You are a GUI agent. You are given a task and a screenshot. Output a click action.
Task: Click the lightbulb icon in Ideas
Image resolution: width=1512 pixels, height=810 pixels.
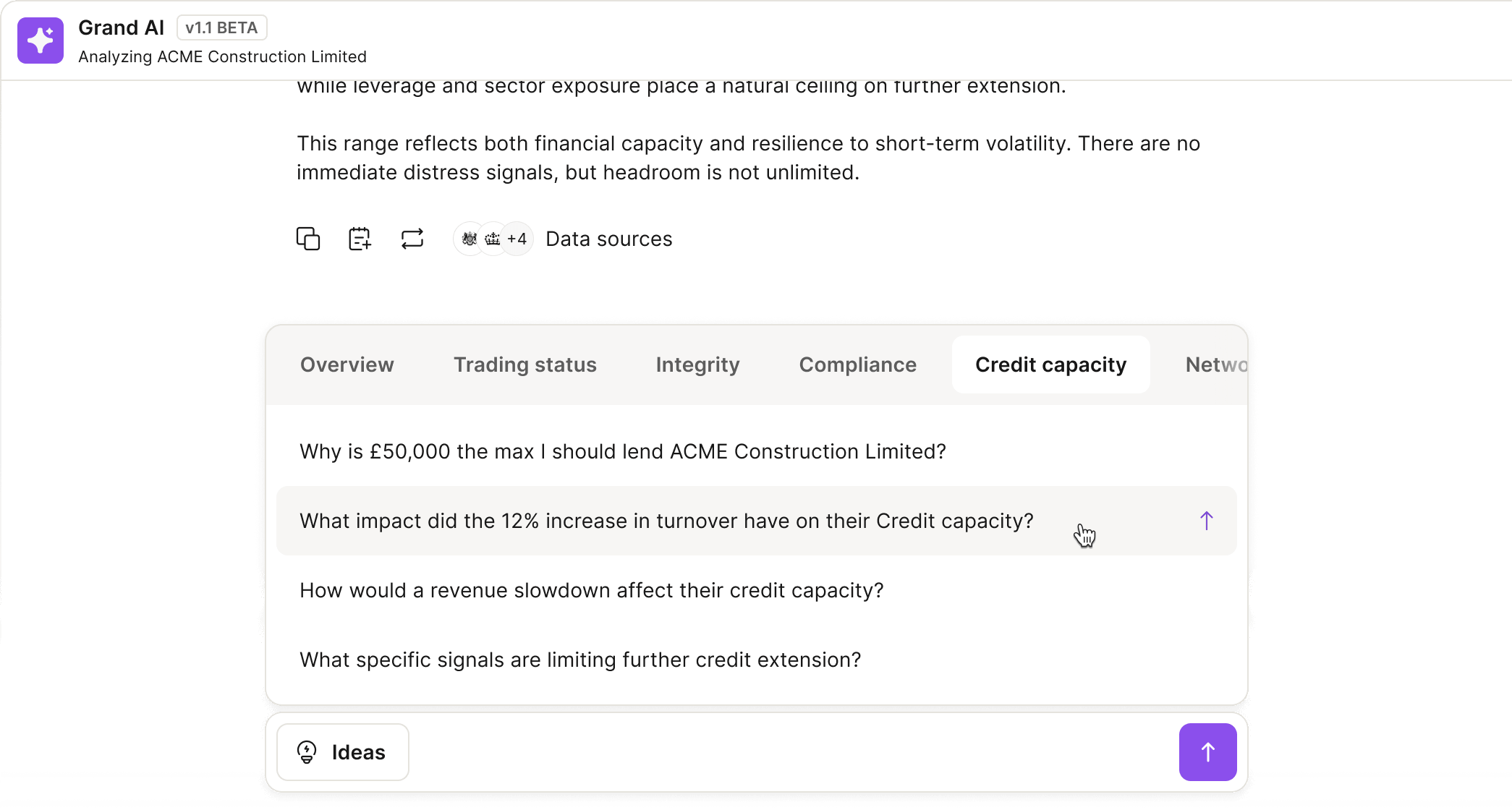point(307,752)
